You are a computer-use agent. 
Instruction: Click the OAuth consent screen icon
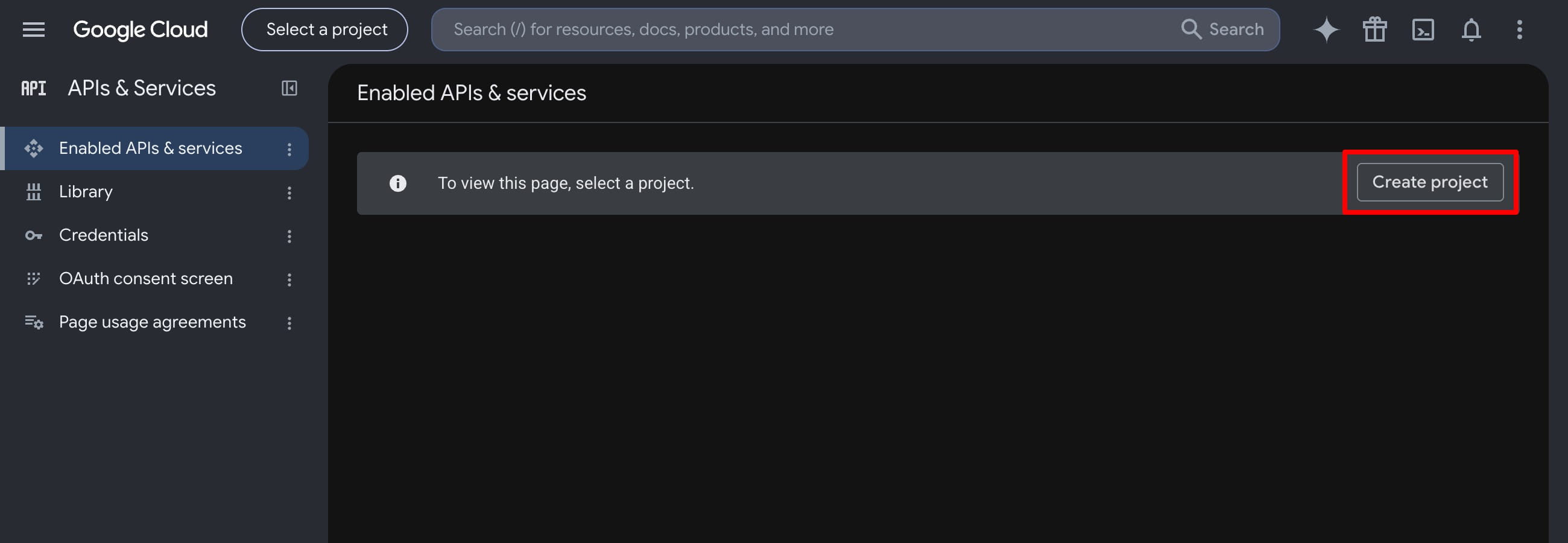pos(34,279)
